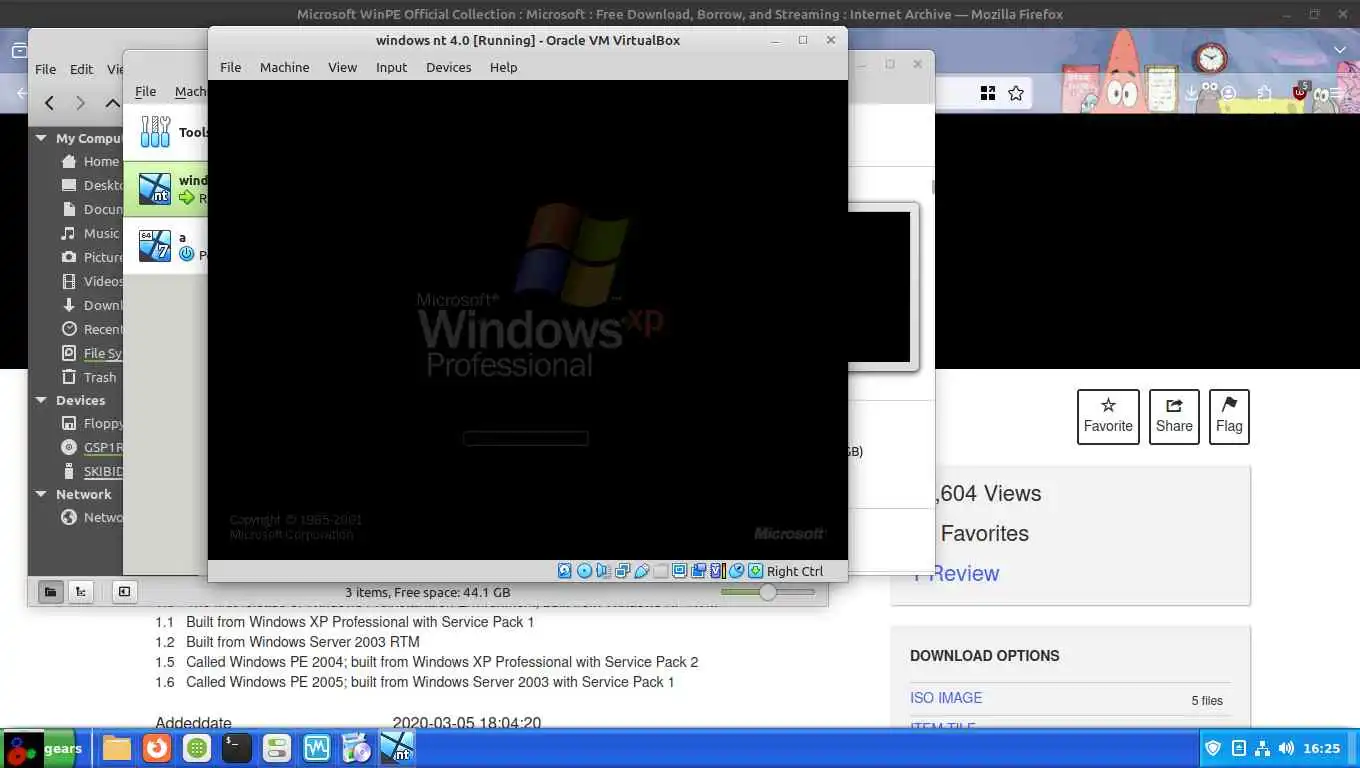Open the Devices menu of the VM window
The image size is (1360, 768).
pos(449,67)
